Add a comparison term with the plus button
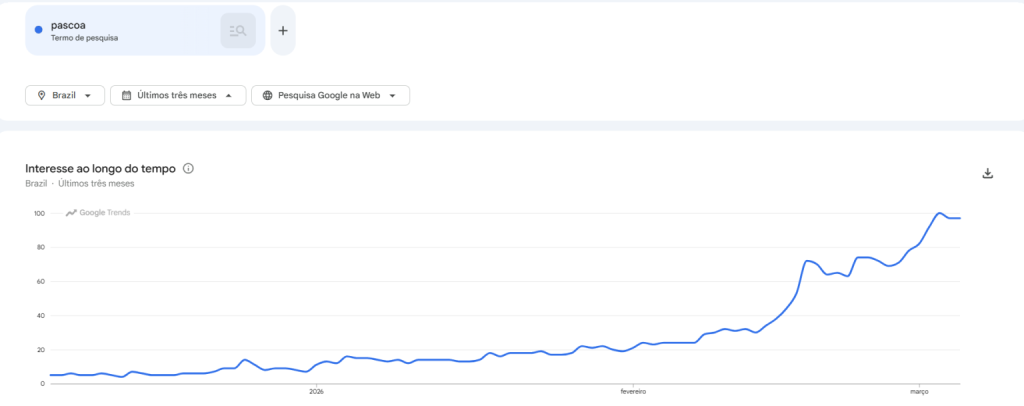The height and width of the screenshot is (406, 1024). coord(283,31)
